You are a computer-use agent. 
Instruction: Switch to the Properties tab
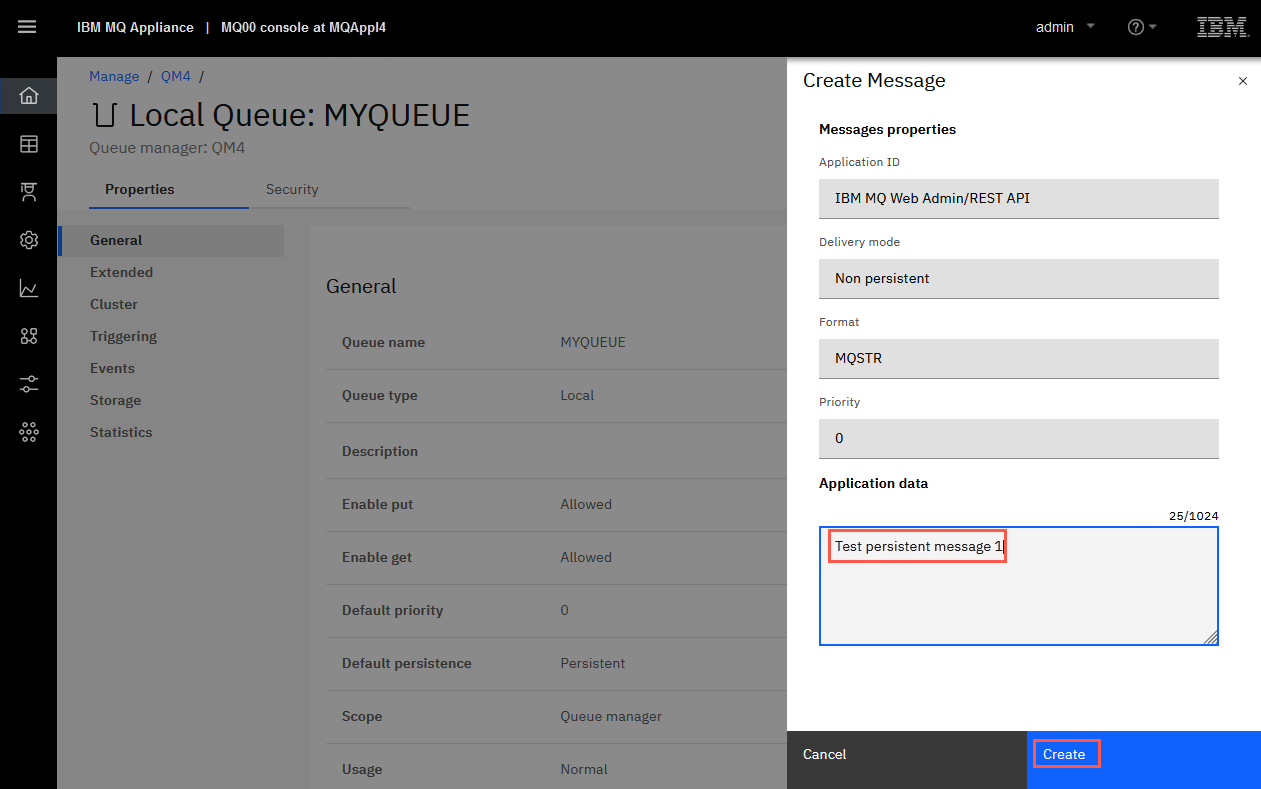coord(169,189)
